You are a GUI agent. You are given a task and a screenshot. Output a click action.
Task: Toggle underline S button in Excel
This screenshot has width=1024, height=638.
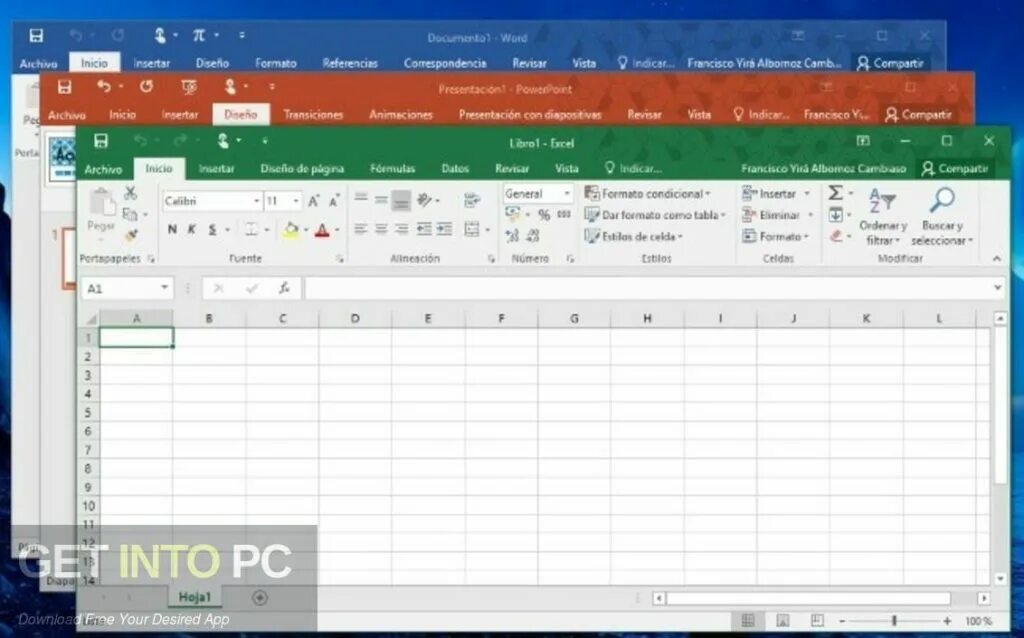[212, 229]
